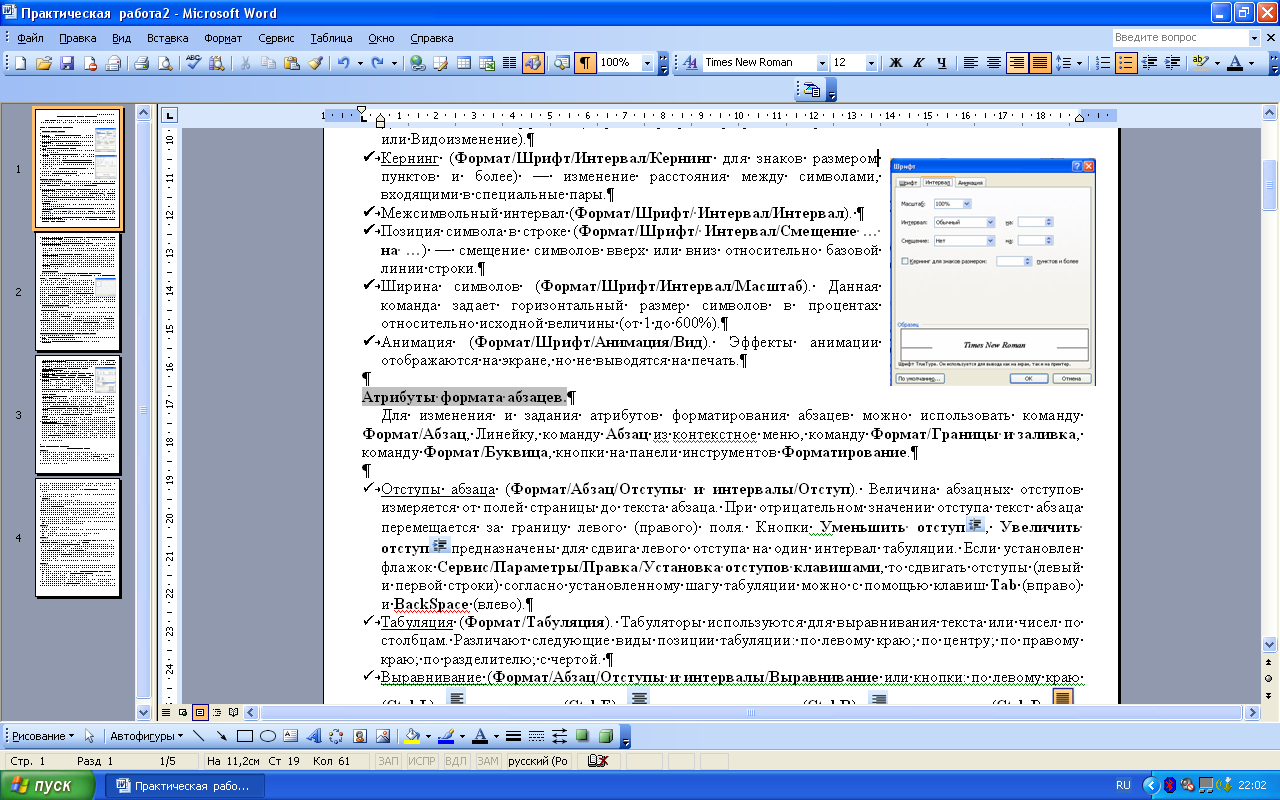Select the Rectangle drawing tool
Screen dimensions: 1280x800
point(244,736)
